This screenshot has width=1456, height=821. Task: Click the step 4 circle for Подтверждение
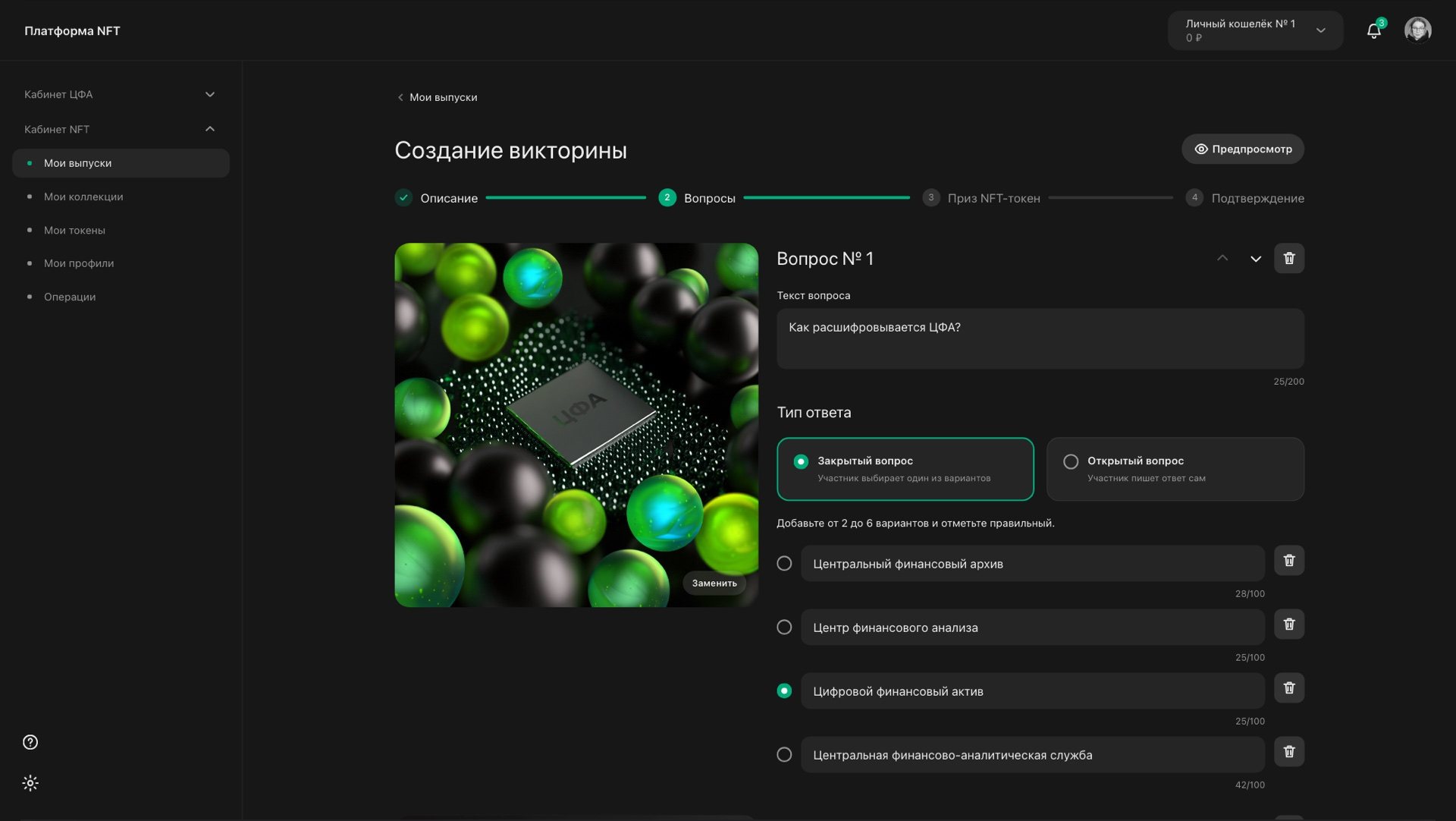(1194, 198)
